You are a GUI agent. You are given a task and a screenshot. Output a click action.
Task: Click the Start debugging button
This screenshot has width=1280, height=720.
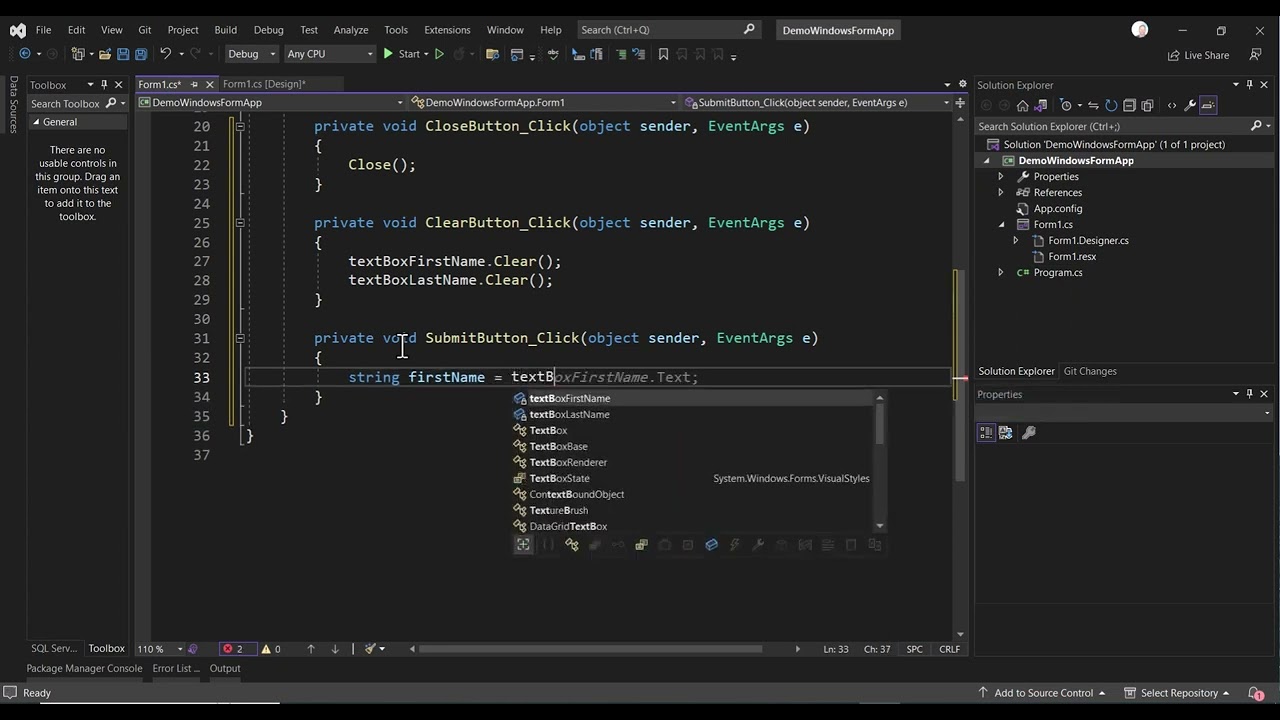(401, 54)
